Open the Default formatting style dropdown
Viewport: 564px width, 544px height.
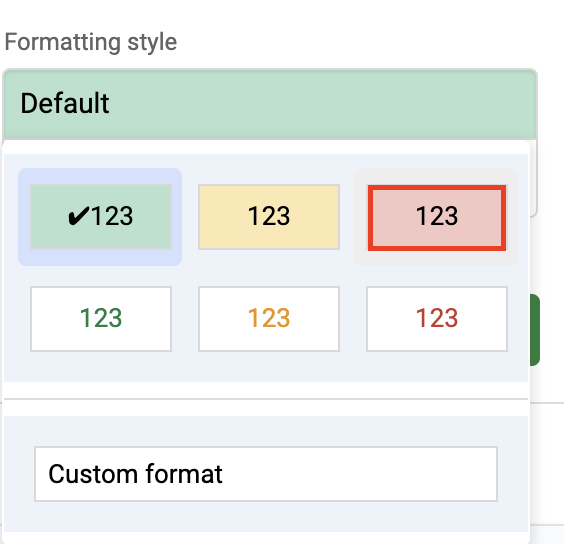tap(270, 104)
